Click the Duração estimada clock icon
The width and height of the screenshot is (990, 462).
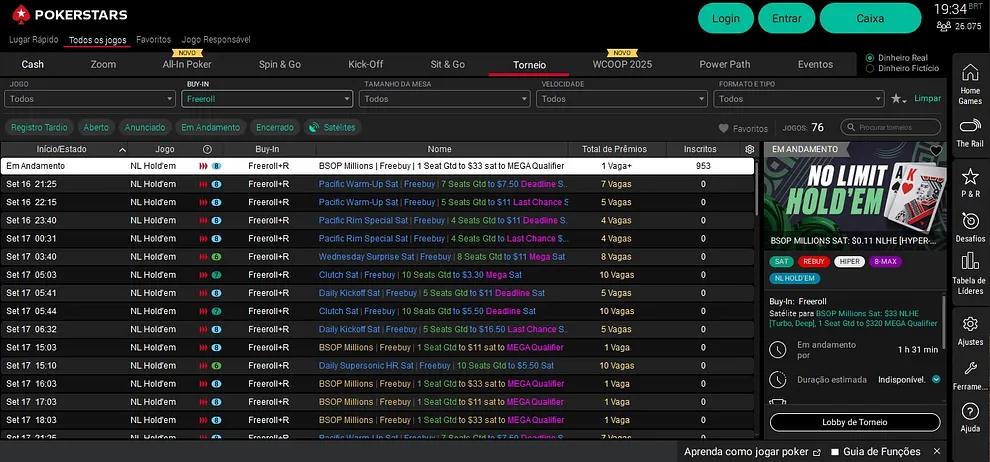tap(778, 379)
